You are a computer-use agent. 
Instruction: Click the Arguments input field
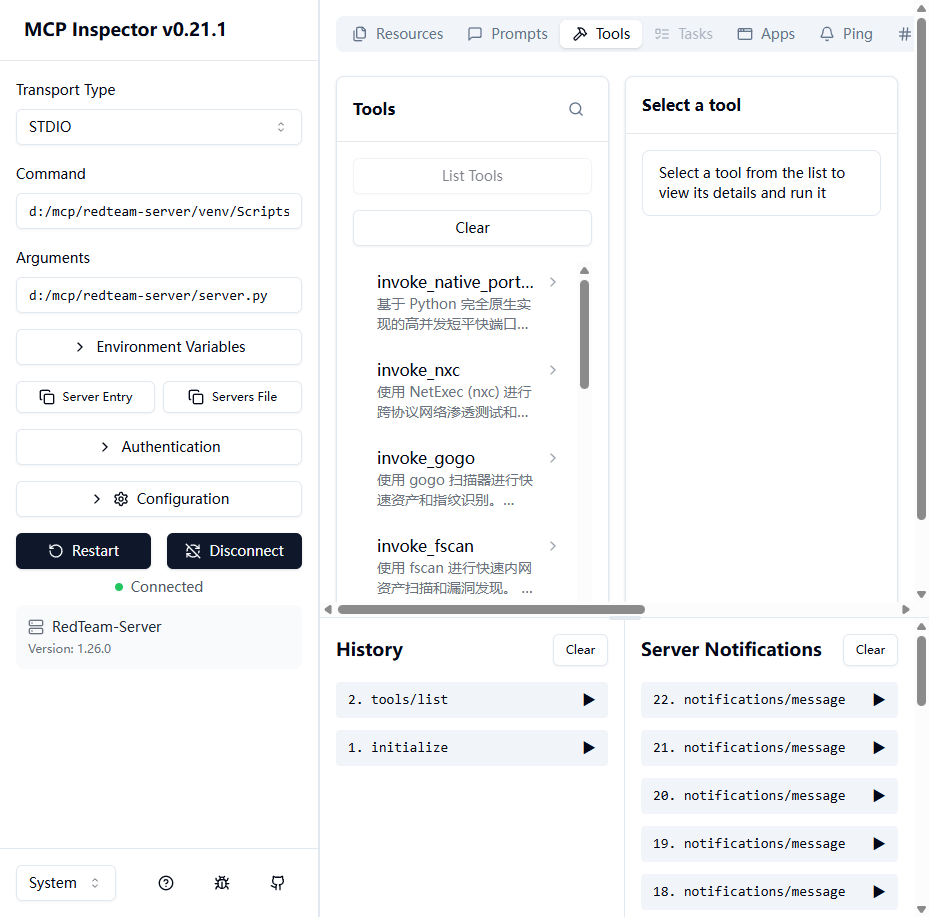158,295
